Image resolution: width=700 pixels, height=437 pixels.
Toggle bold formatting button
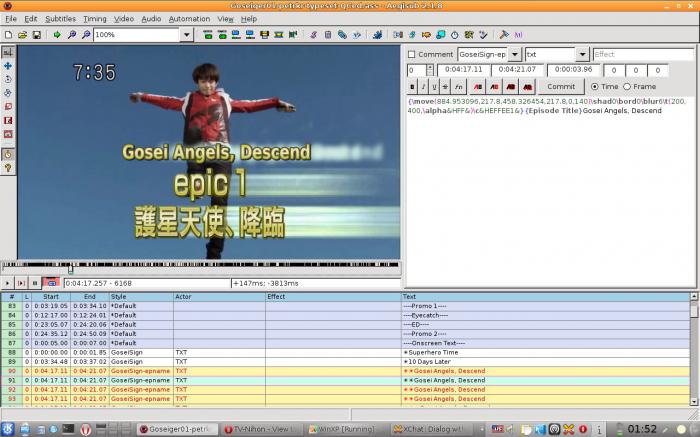click(x=412, y=87)
